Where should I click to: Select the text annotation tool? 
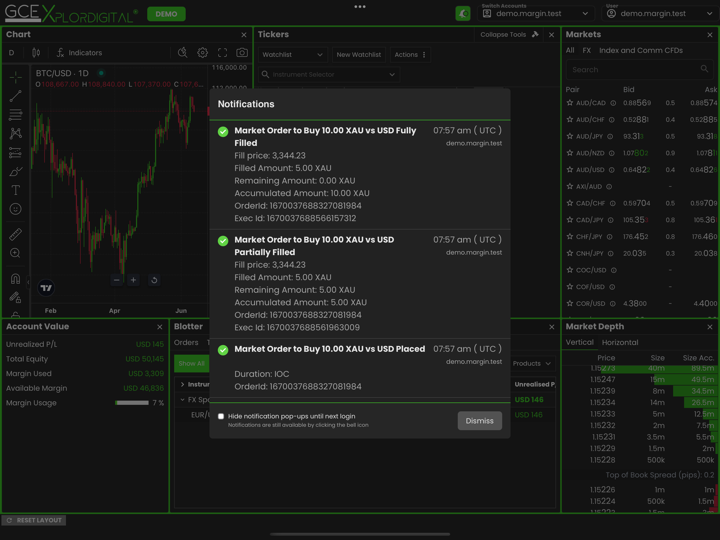coord(15,190)
